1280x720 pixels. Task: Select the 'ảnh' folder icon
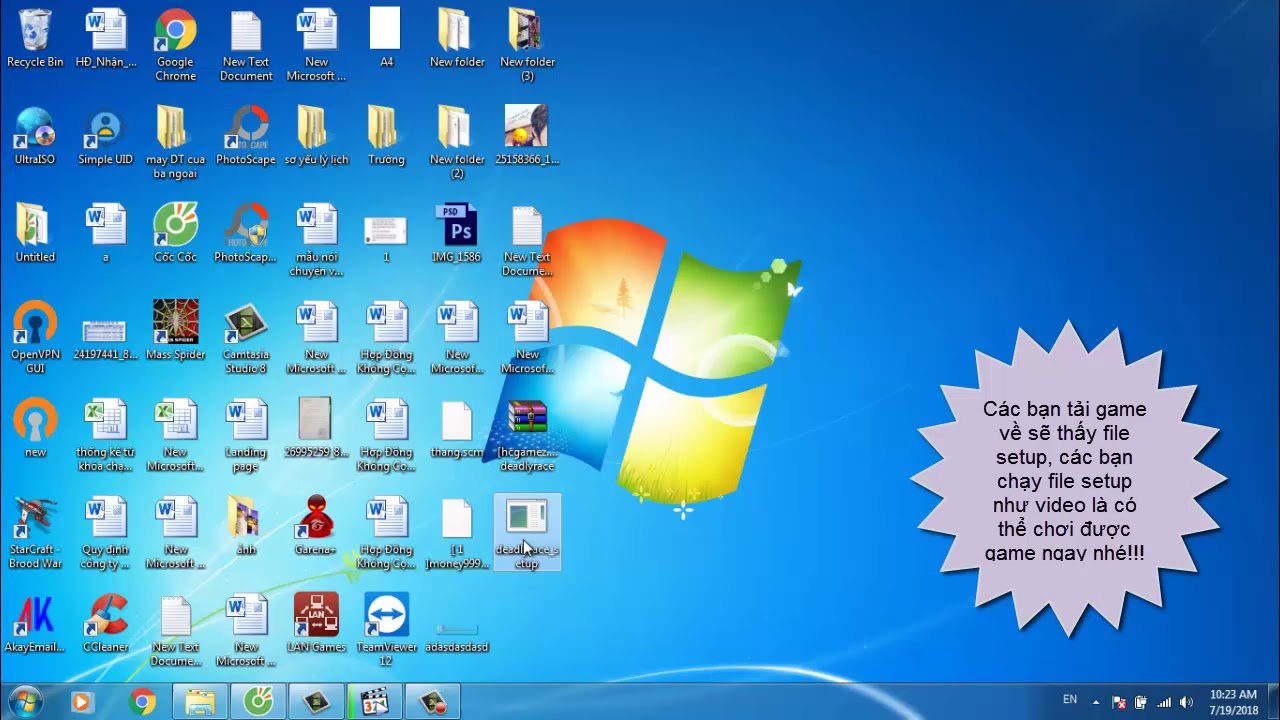pyautogui.click(x=246, y=526)
